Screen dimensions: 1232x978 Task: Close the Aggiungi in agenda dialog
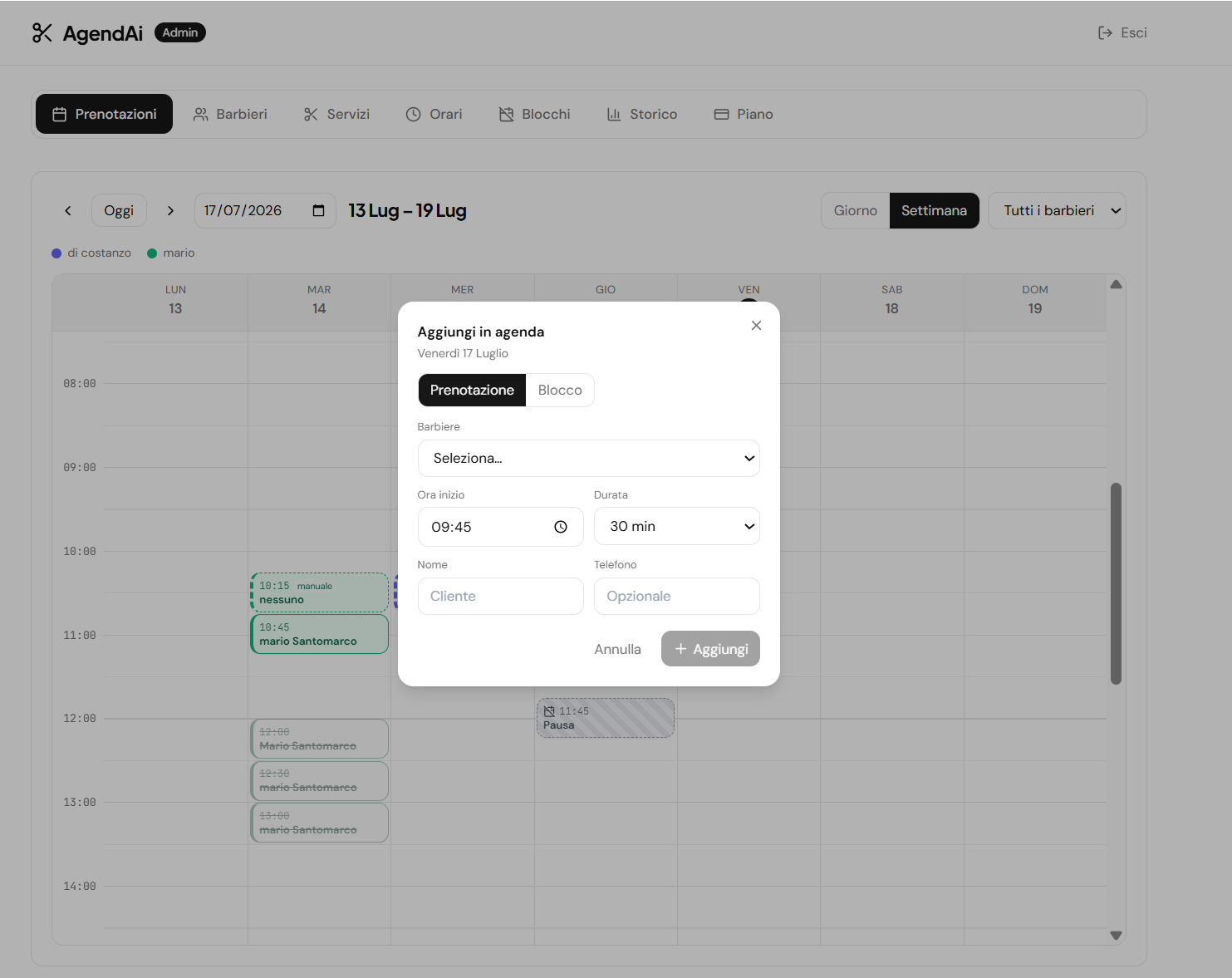click(x=756, y=325)
